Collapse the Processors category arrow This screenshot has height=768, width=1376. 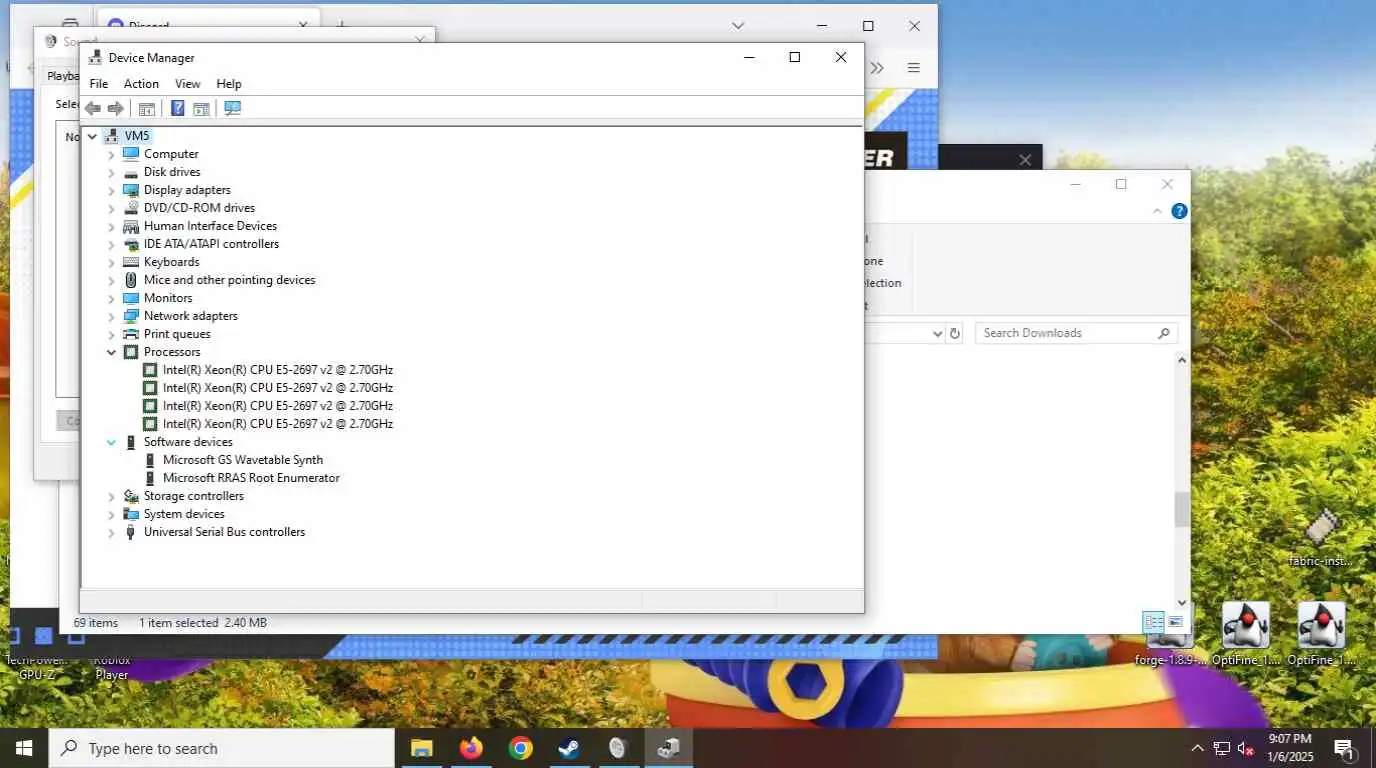point(112,352)
